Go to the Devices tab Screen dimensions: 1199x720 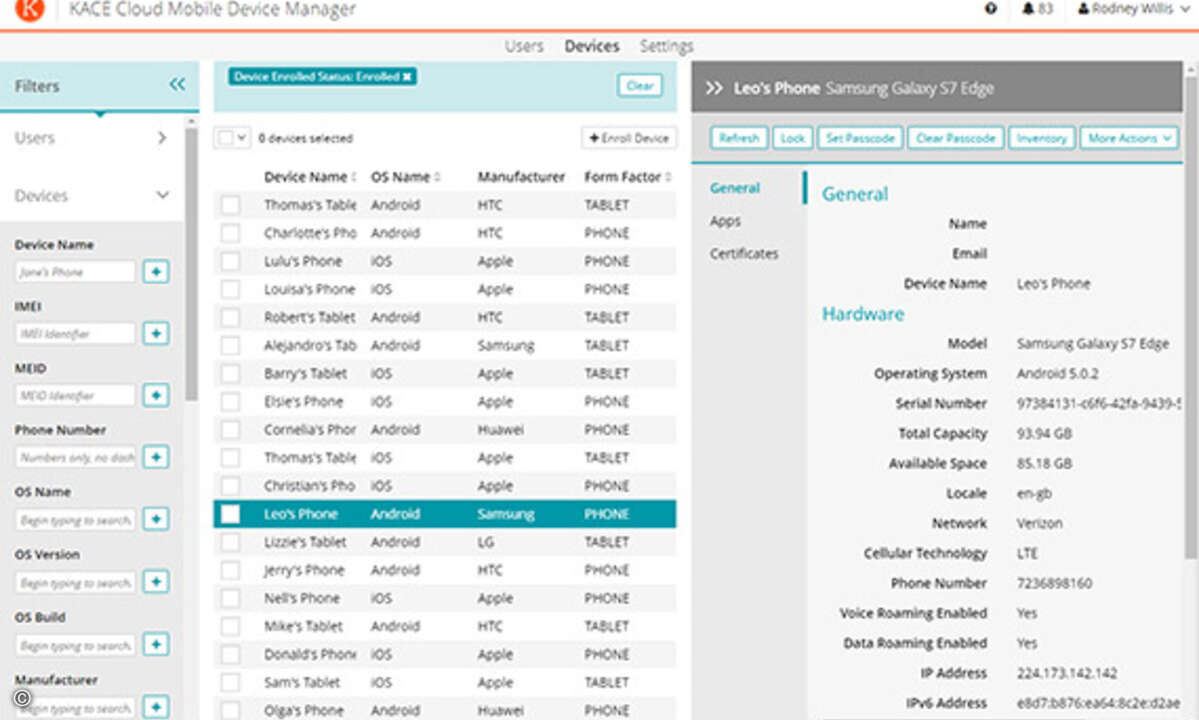coord(592,46)
